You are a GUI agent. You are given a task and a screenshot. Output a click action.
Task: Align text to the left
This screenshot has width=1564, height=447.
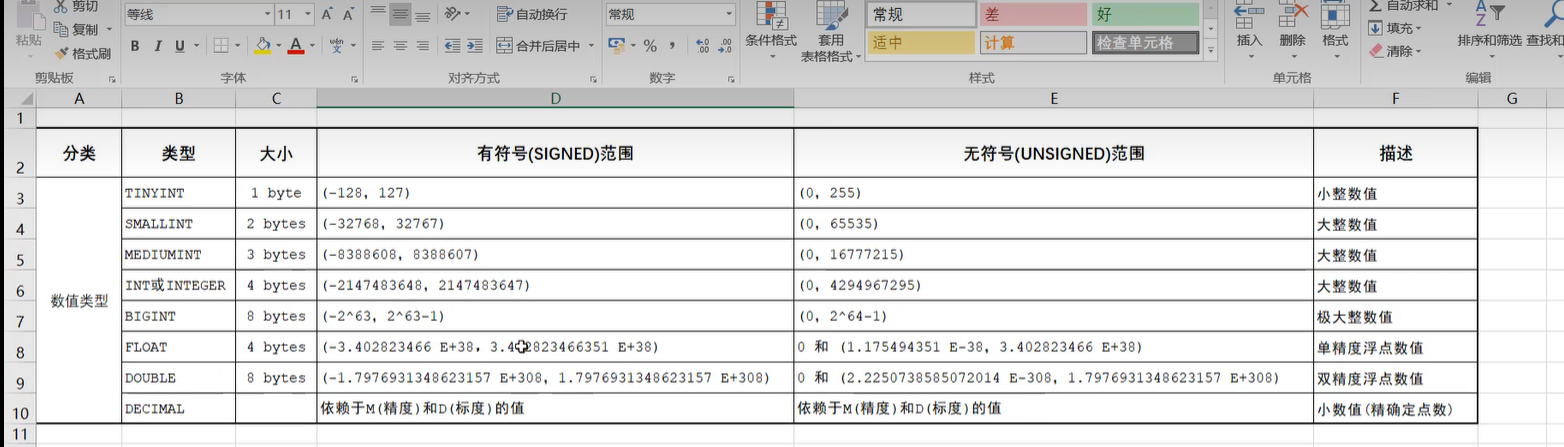click(378, 46)
